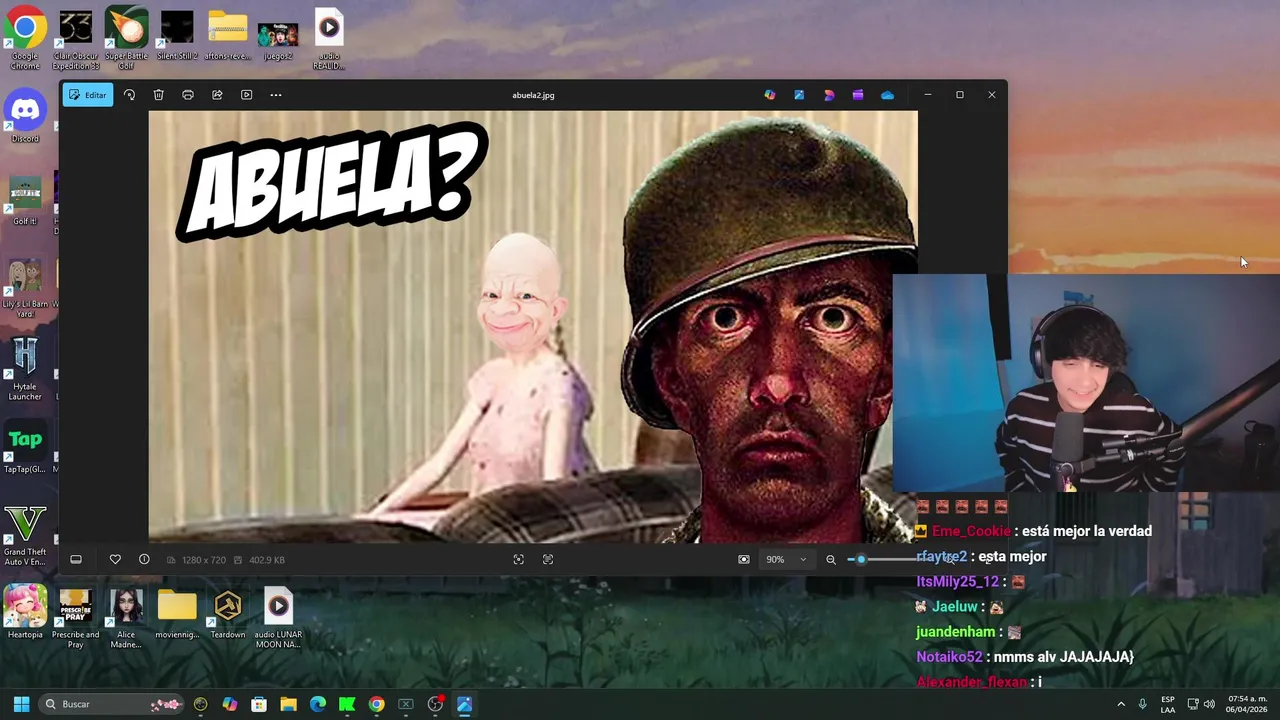The height and width of the screenshot is (720, 1280).
Task: Open the movienig folder on the desktop
Action: click(177, 614)
